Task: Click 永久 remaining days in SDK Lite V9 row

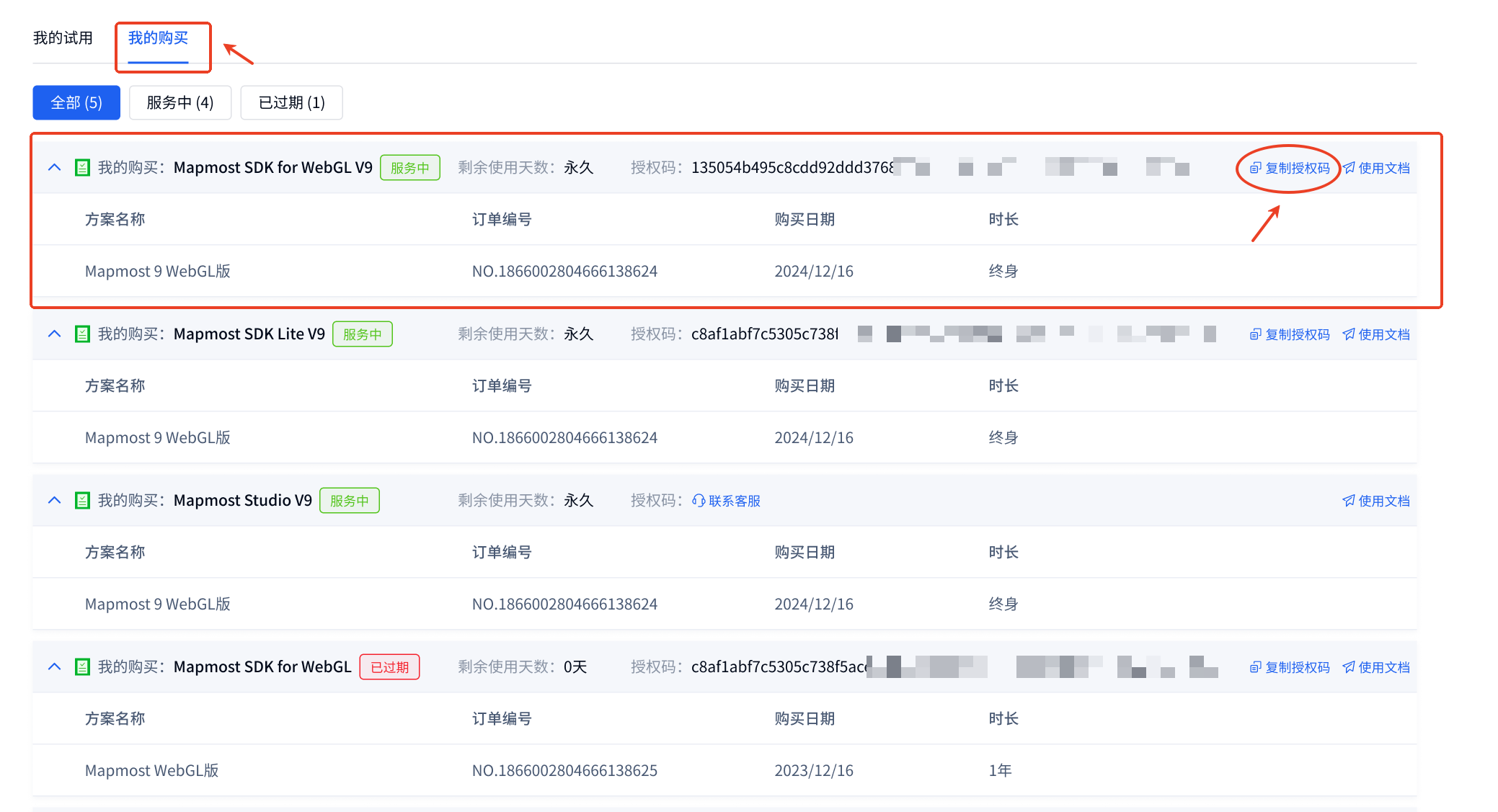Action: point(578,334)
